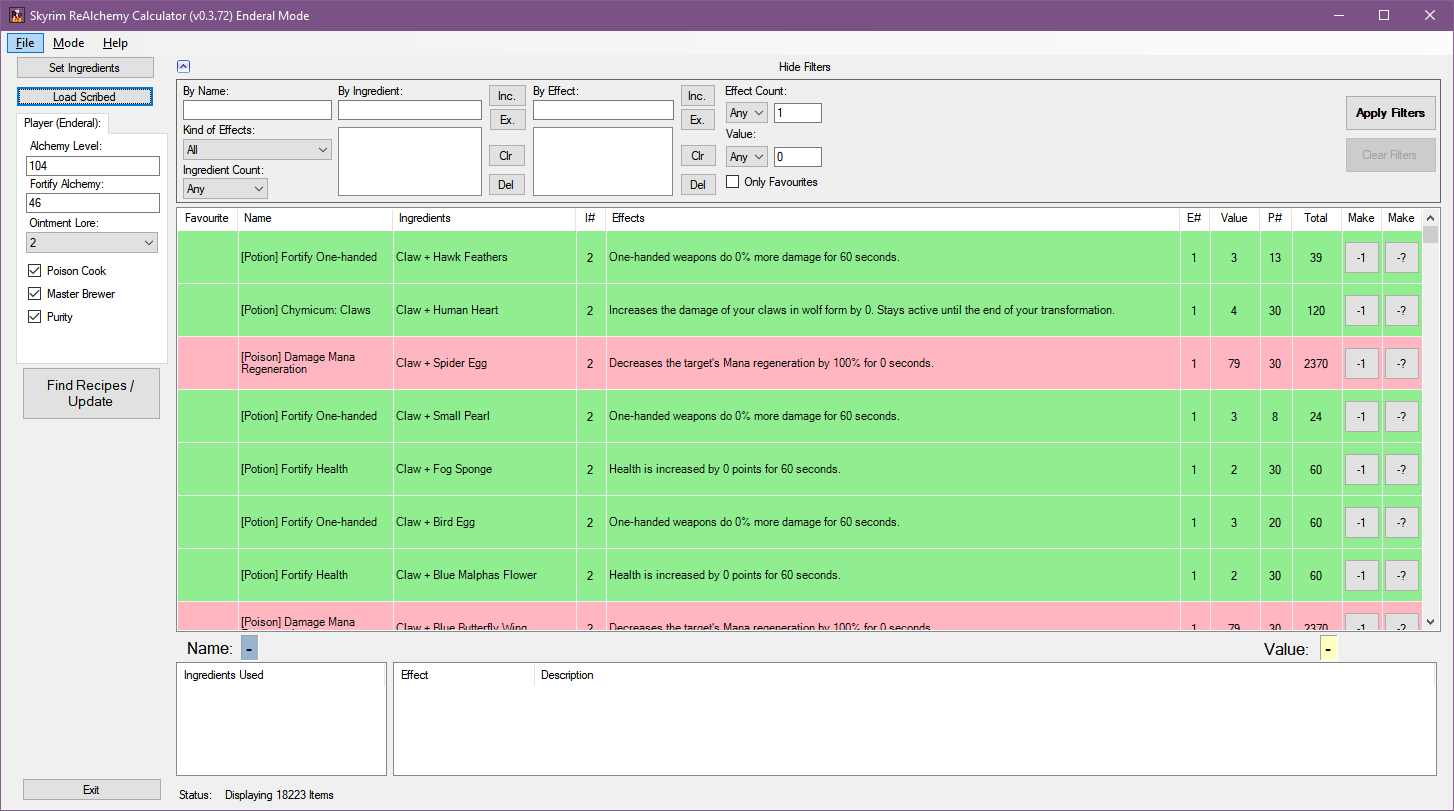Click the yellow Value indicator box

(x=1328, y=649)
